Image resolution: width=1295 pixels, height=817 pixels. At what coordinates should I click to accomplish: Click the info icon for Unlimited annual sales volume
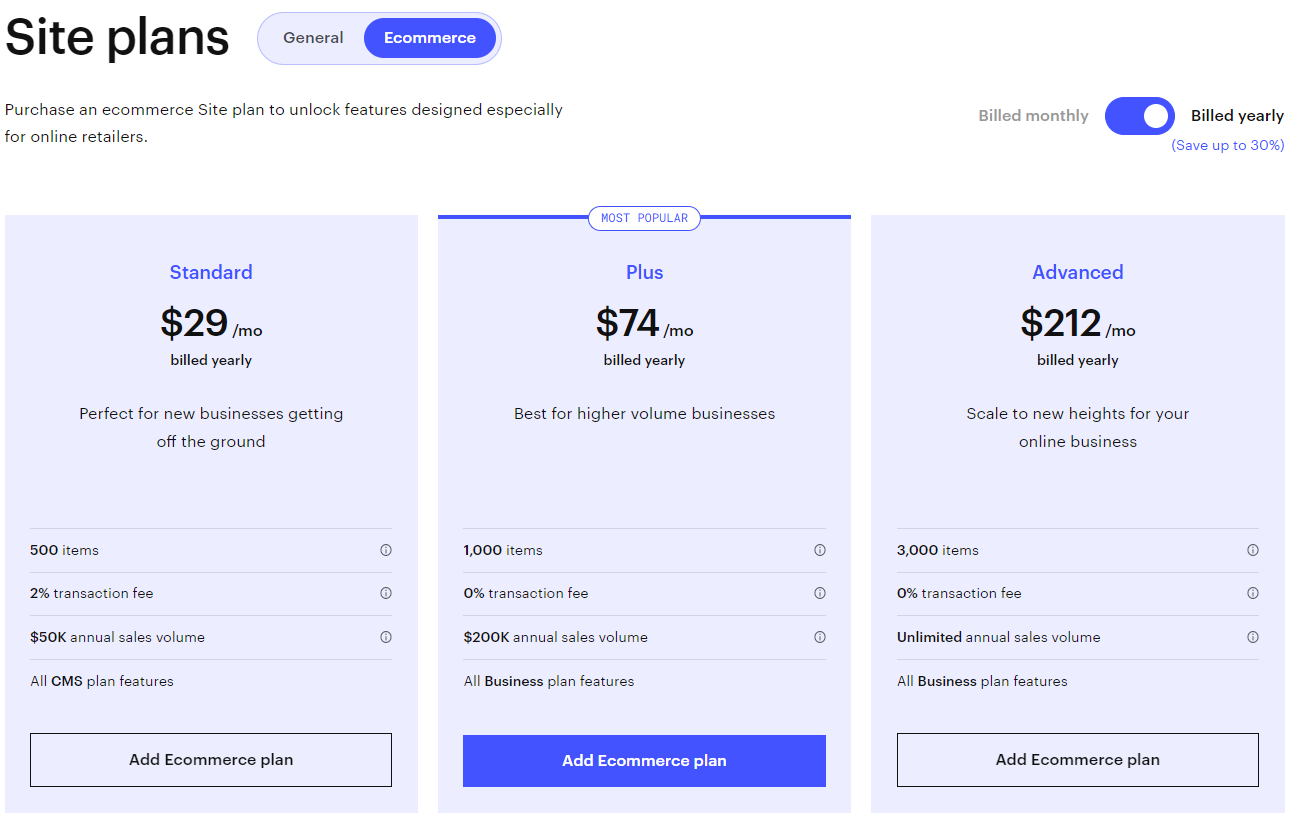coord(1253,637)
